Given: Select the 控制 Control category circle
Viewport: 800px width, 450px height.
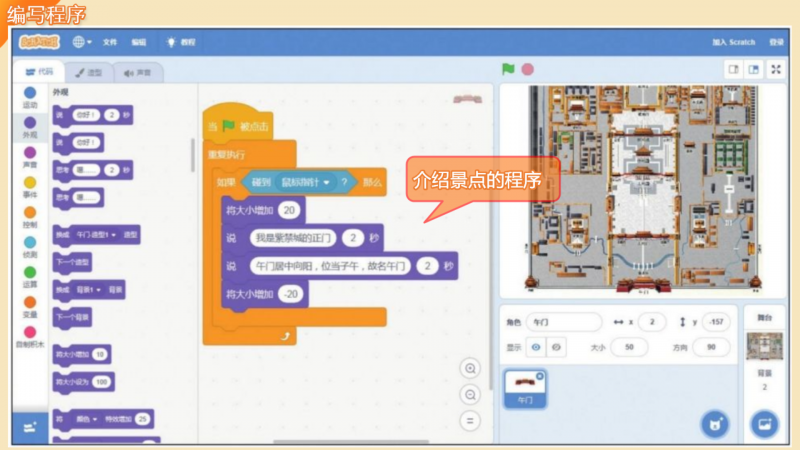Looking at the screenshot, I should [30, 212].
